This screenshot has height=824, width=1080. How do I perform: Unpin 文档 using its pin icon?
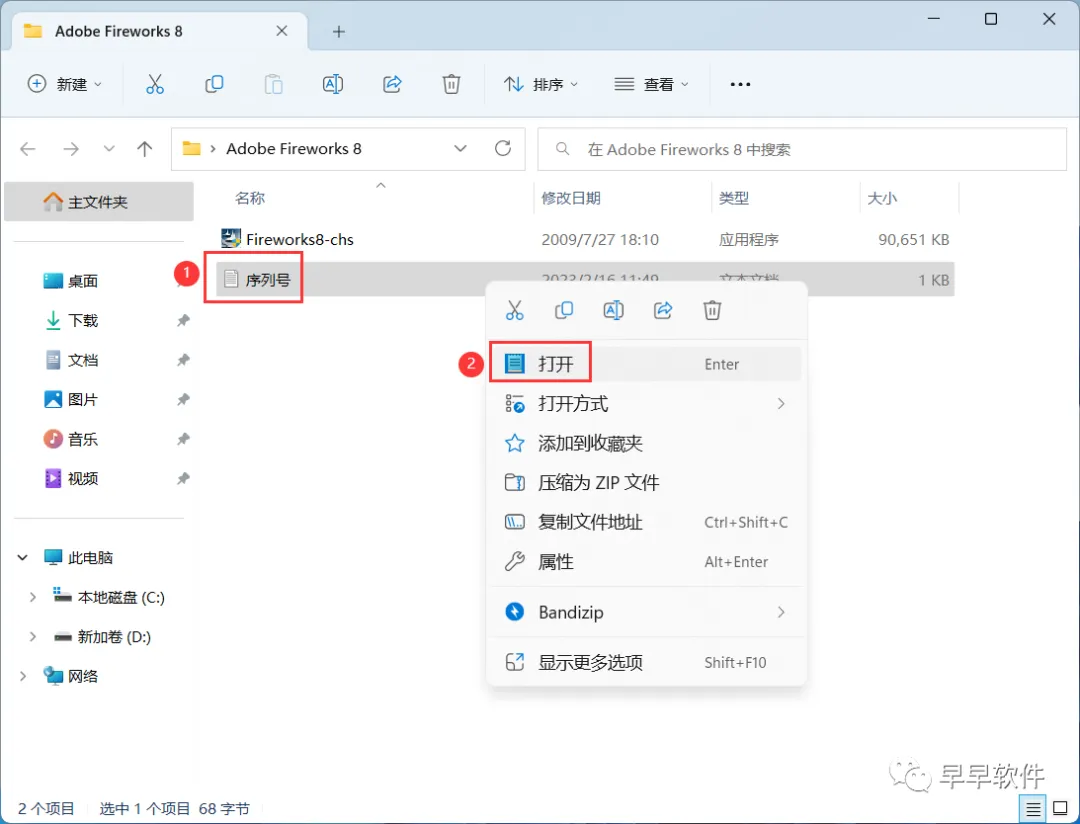point(183,360)
